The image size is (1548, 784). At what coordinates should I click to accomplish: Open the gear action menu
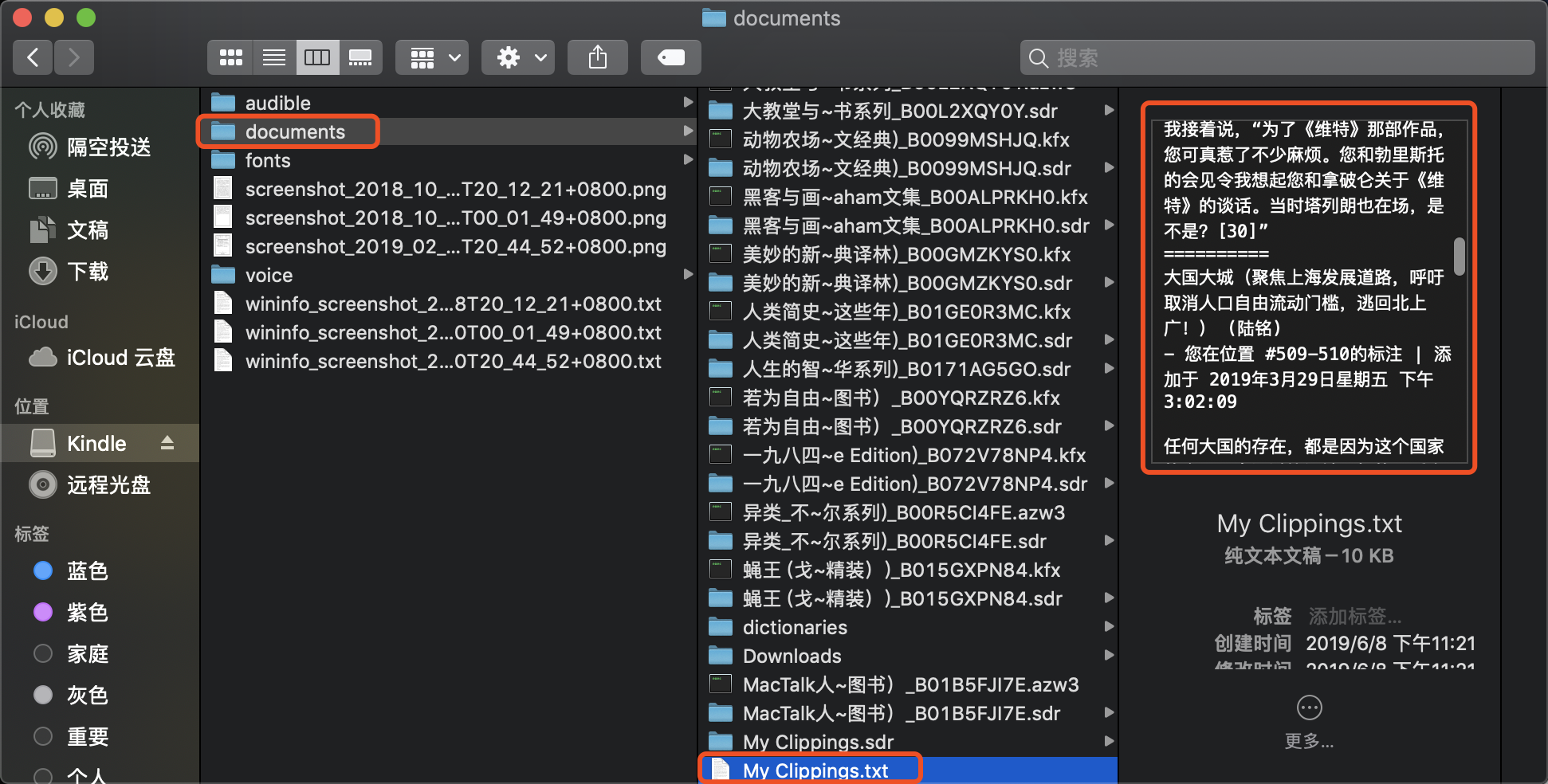click(x=518, y=57)
